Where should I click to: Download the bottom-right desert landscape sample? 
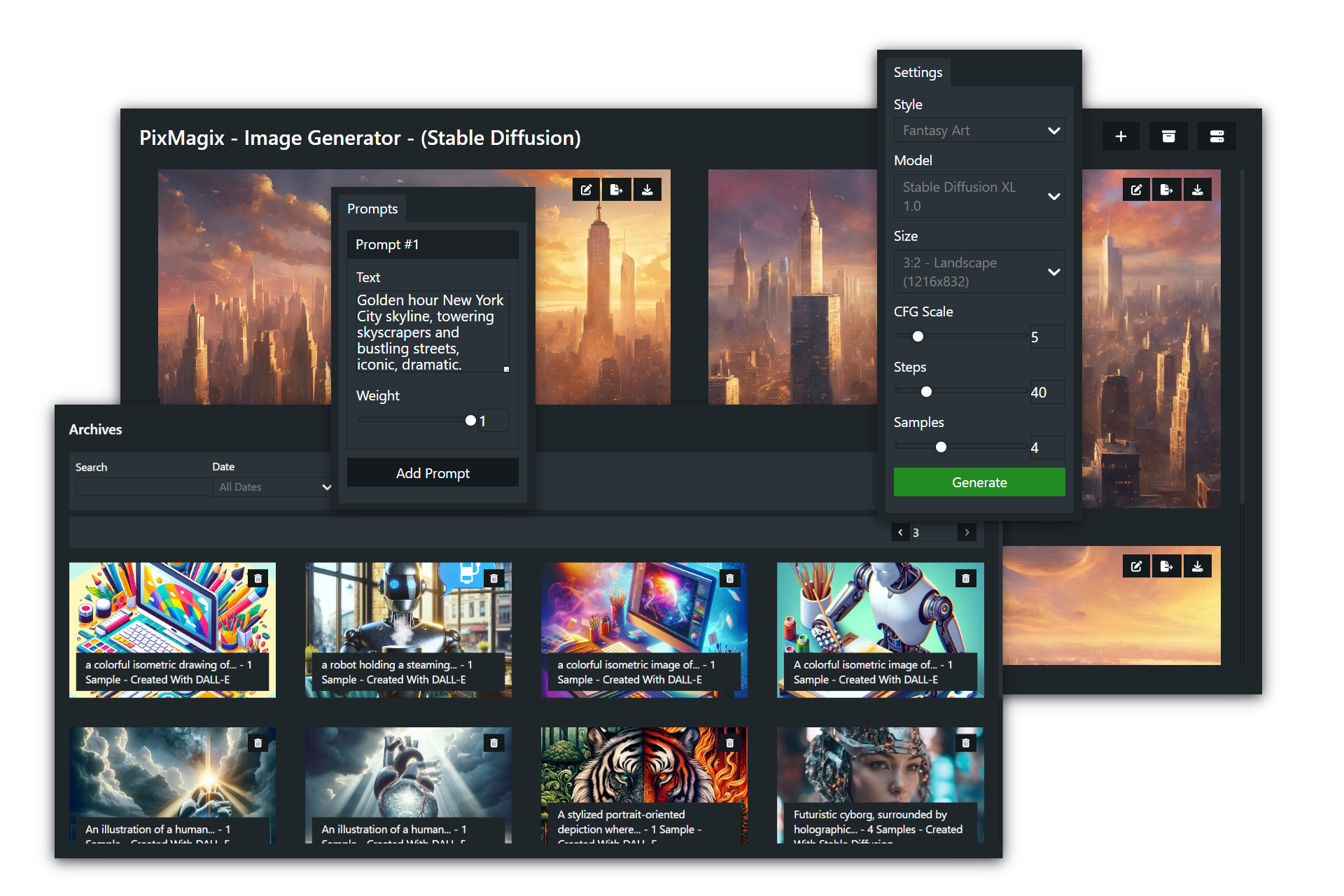pyautogui.click(x=1198, y=566)
